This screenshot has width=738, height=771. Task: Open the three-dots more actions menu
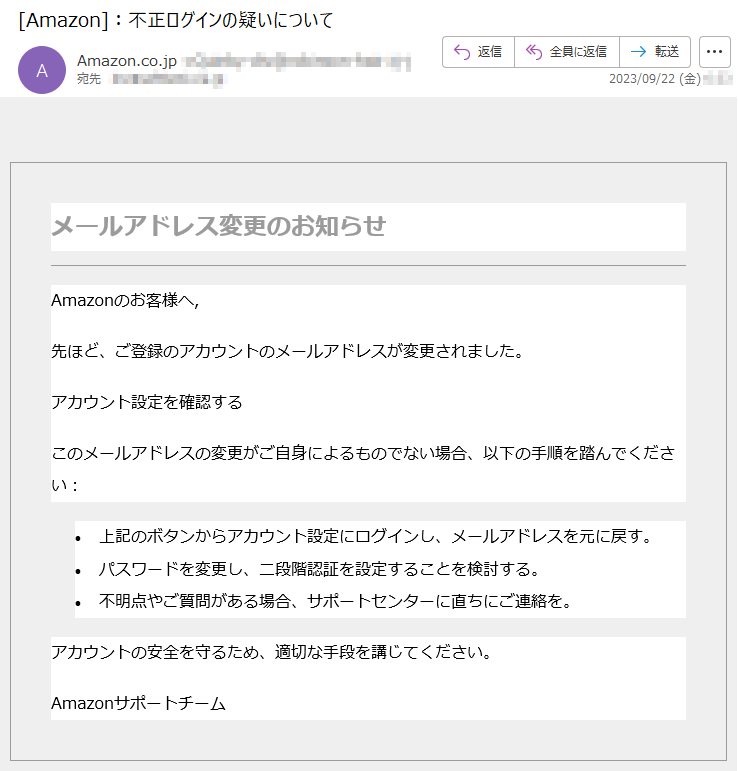tap(714, 52)
